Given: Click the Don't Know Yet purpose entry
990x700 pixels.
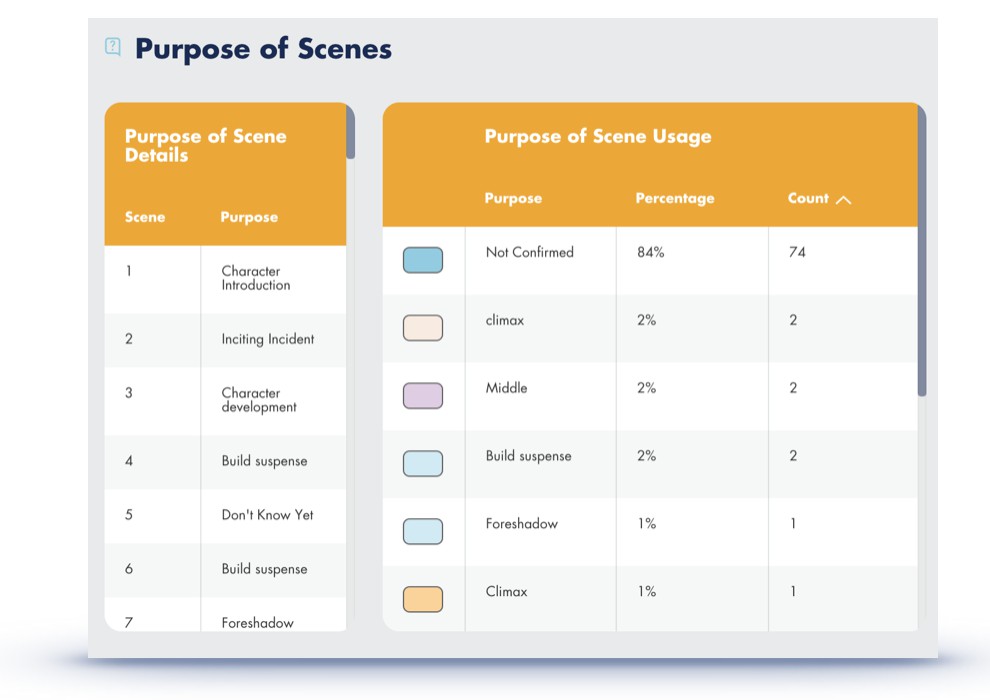Looking at the screenshot, I should tap(267, 515).
